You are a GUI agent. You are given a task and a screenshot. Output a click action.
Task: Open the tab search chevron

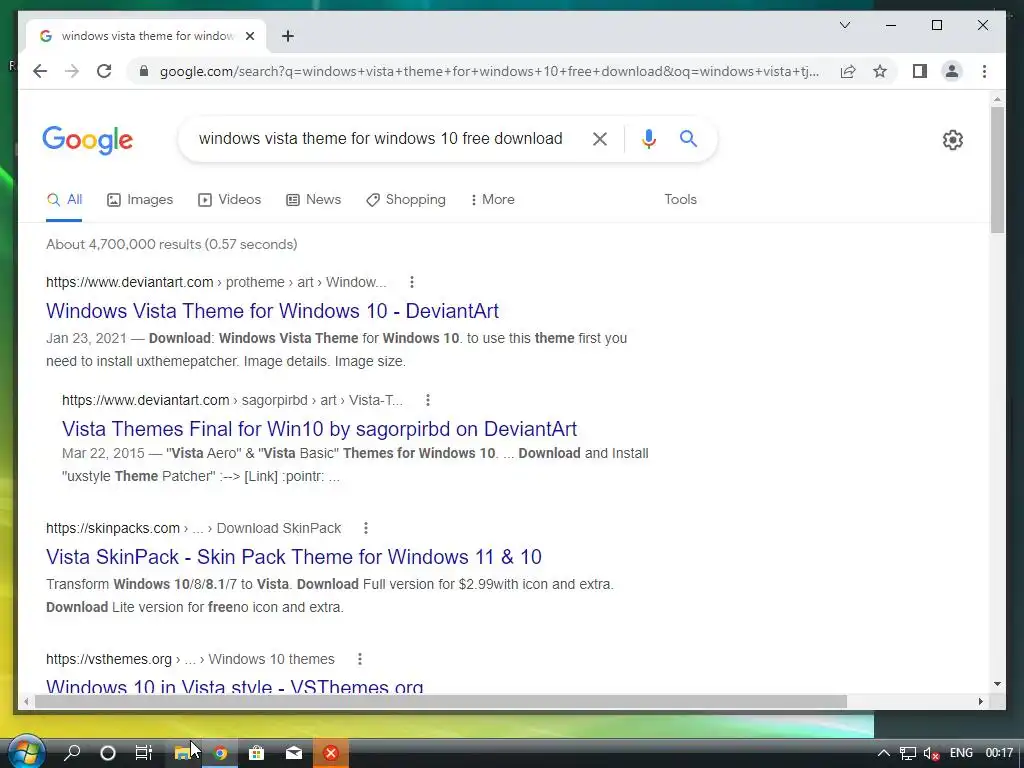844,25
